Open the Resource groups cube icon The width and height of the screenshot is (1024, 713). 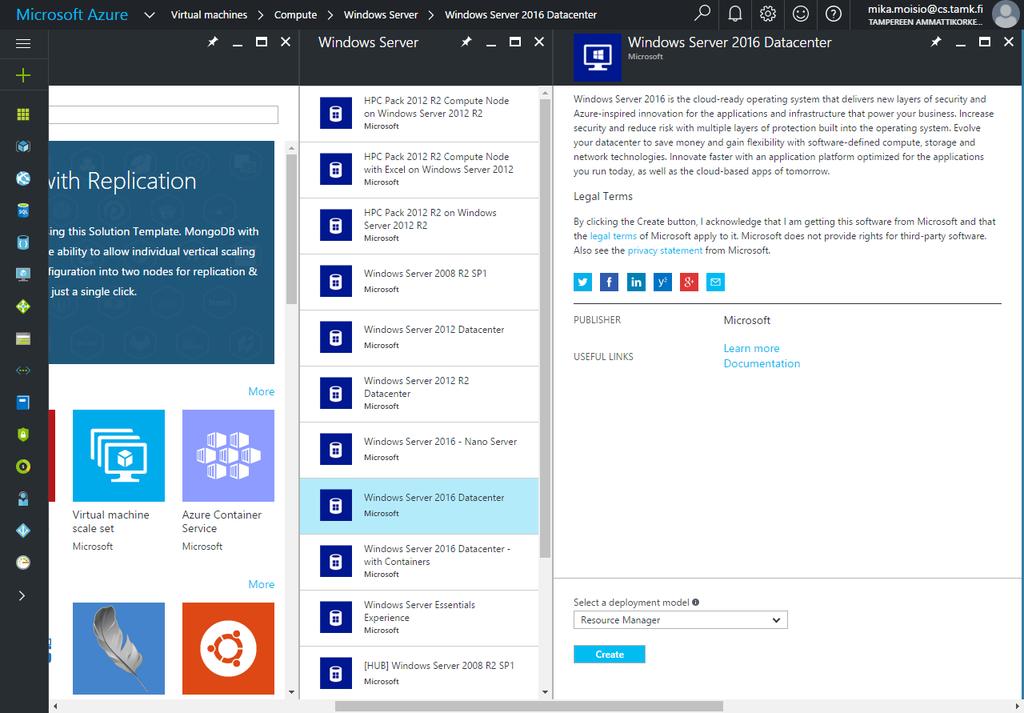[x=23, y=146]
